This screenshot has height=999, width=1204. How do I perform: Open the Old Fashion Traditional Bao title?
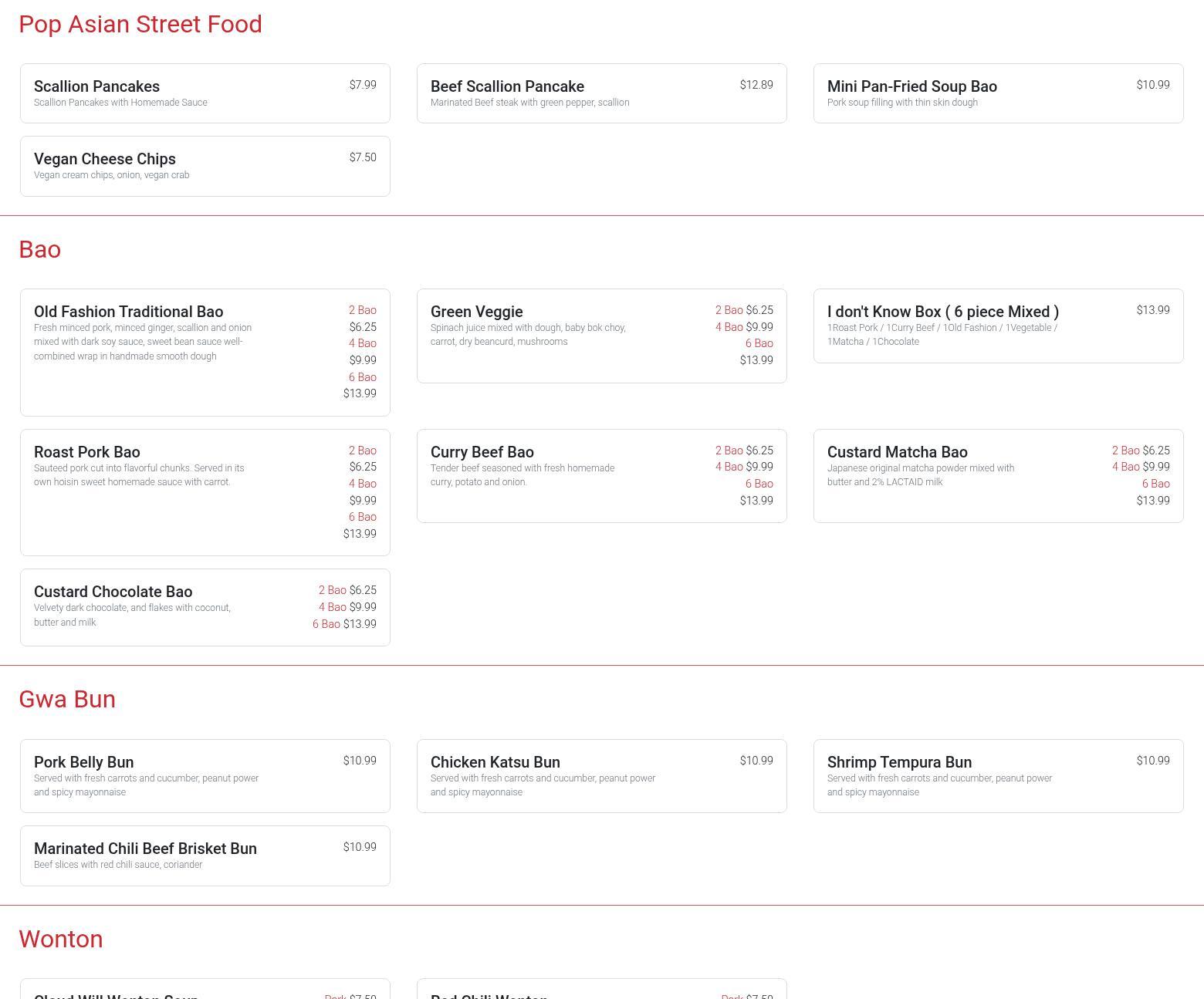128,312
